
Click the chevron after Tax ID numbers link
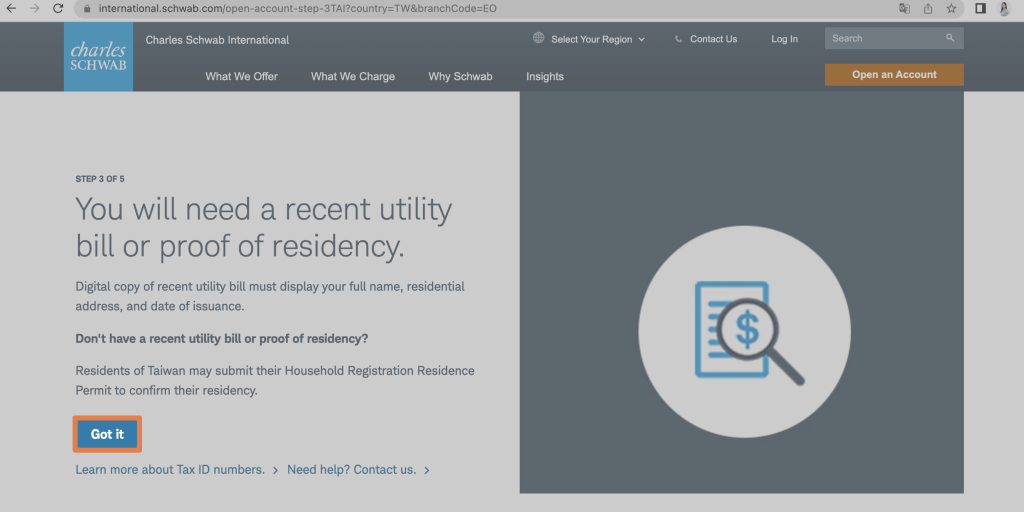276,470
